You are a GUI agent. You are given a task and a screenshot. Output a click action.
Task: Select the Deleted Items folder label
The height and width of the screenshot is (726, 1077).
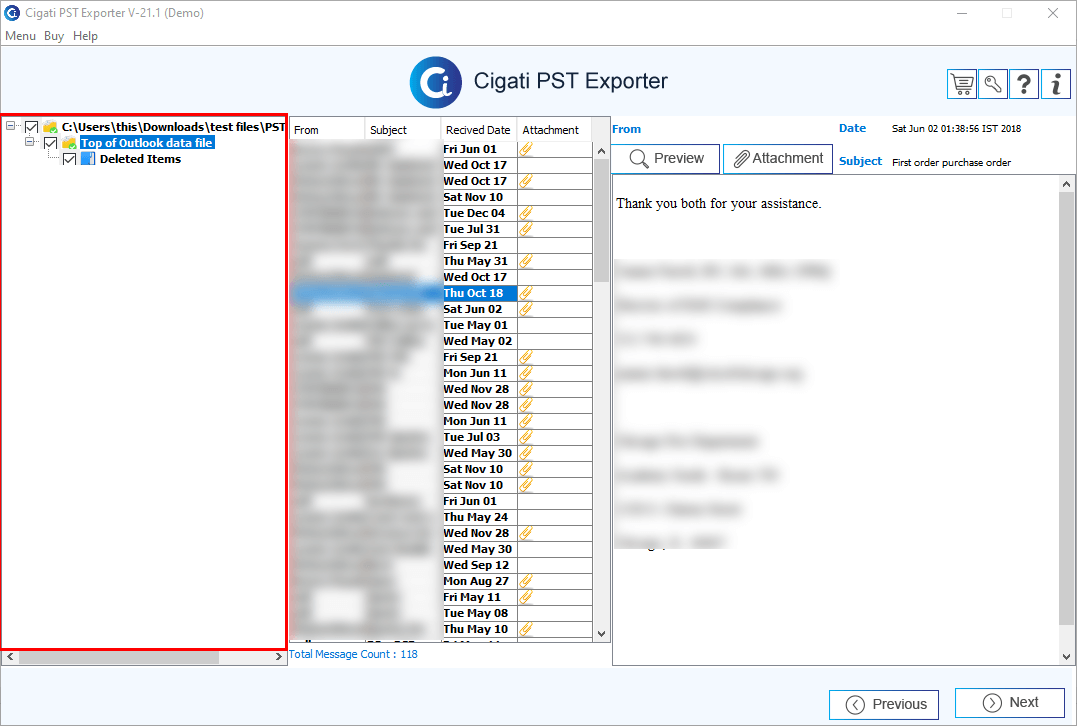click(140, 159)
